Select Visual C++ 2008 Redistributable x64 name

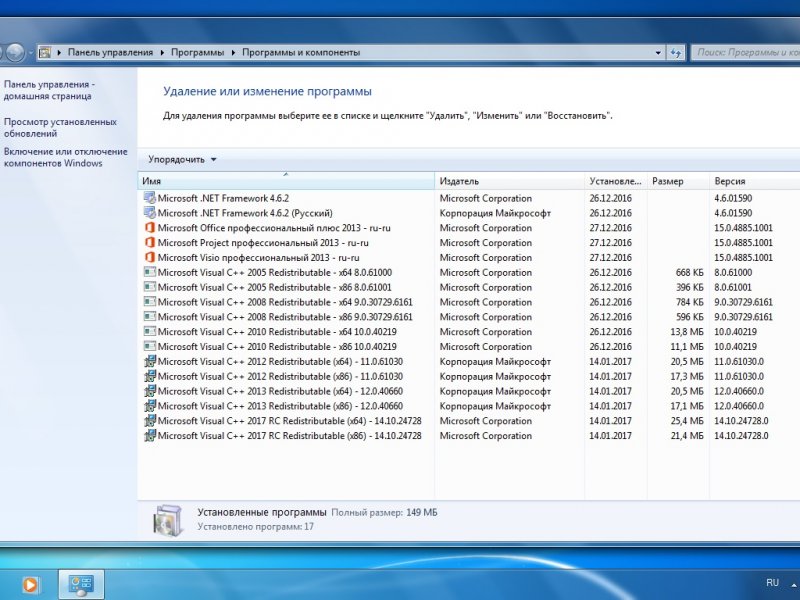[285, 302]
